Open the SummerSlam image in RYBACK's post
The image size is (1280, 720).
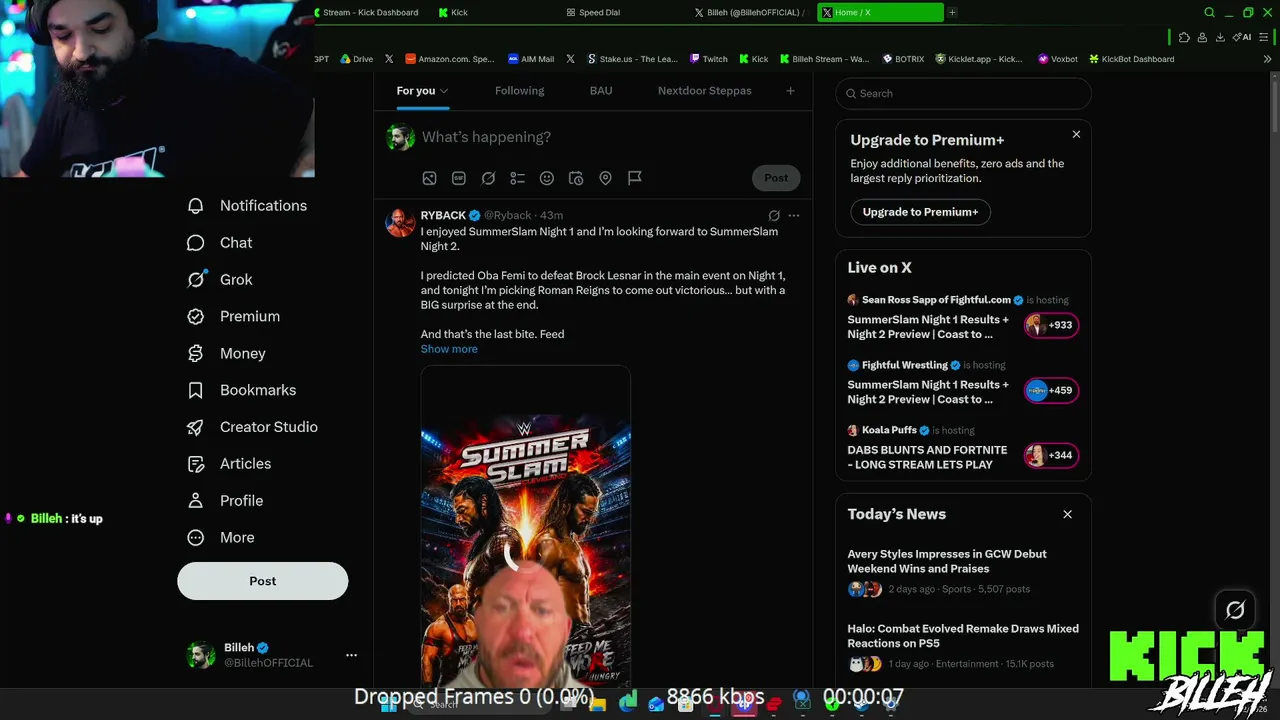pos(526,527)
